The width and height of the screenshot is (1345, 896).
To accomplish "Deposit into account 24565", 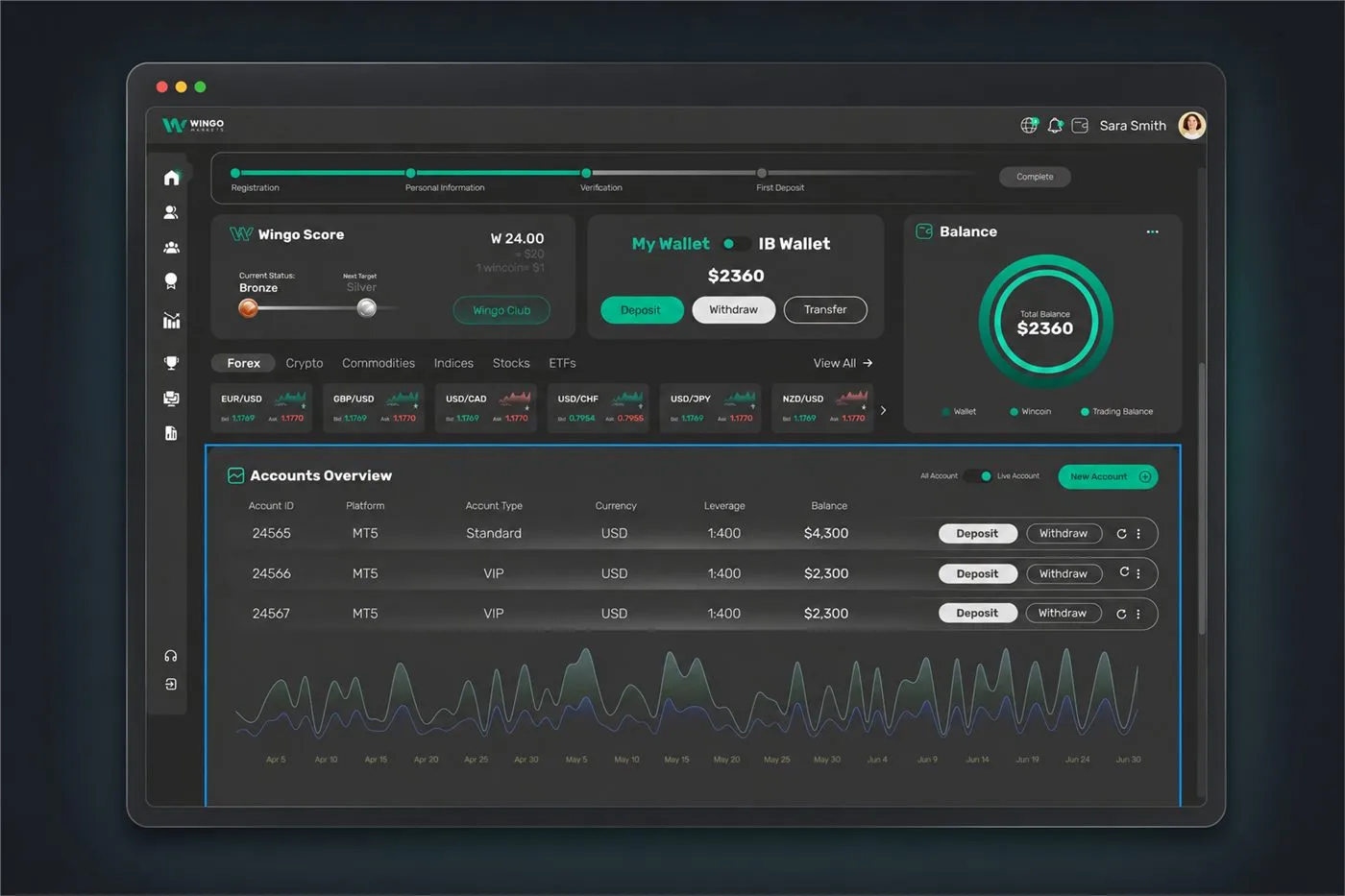I will point(977,534).
